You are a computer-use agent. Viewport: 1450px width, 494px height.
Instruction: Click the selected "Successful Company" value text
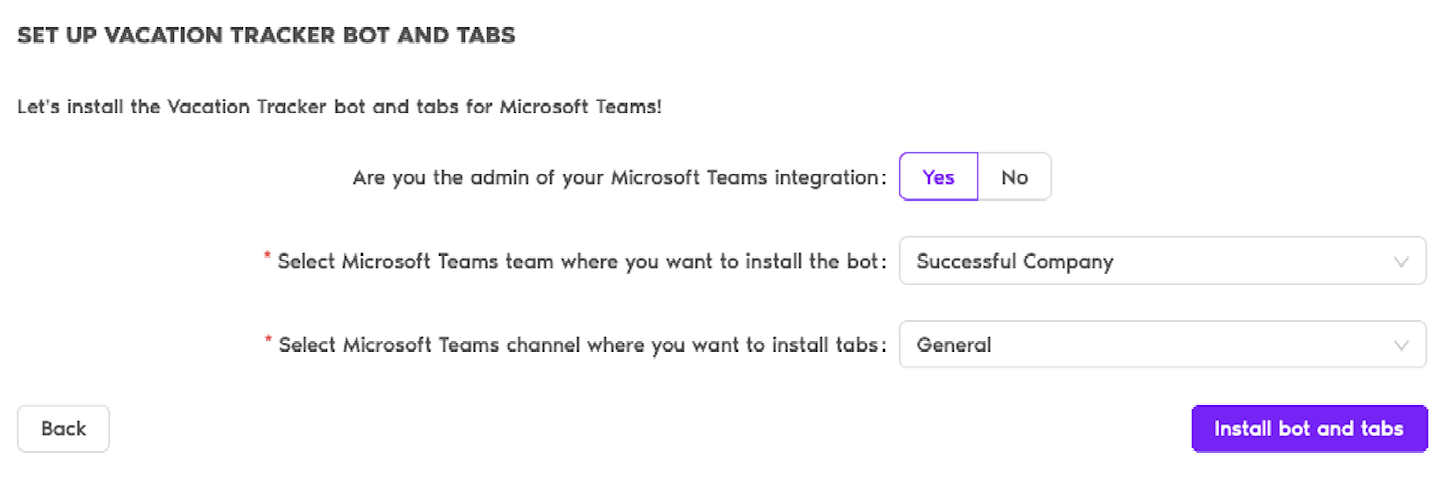tap(1014, 262)
